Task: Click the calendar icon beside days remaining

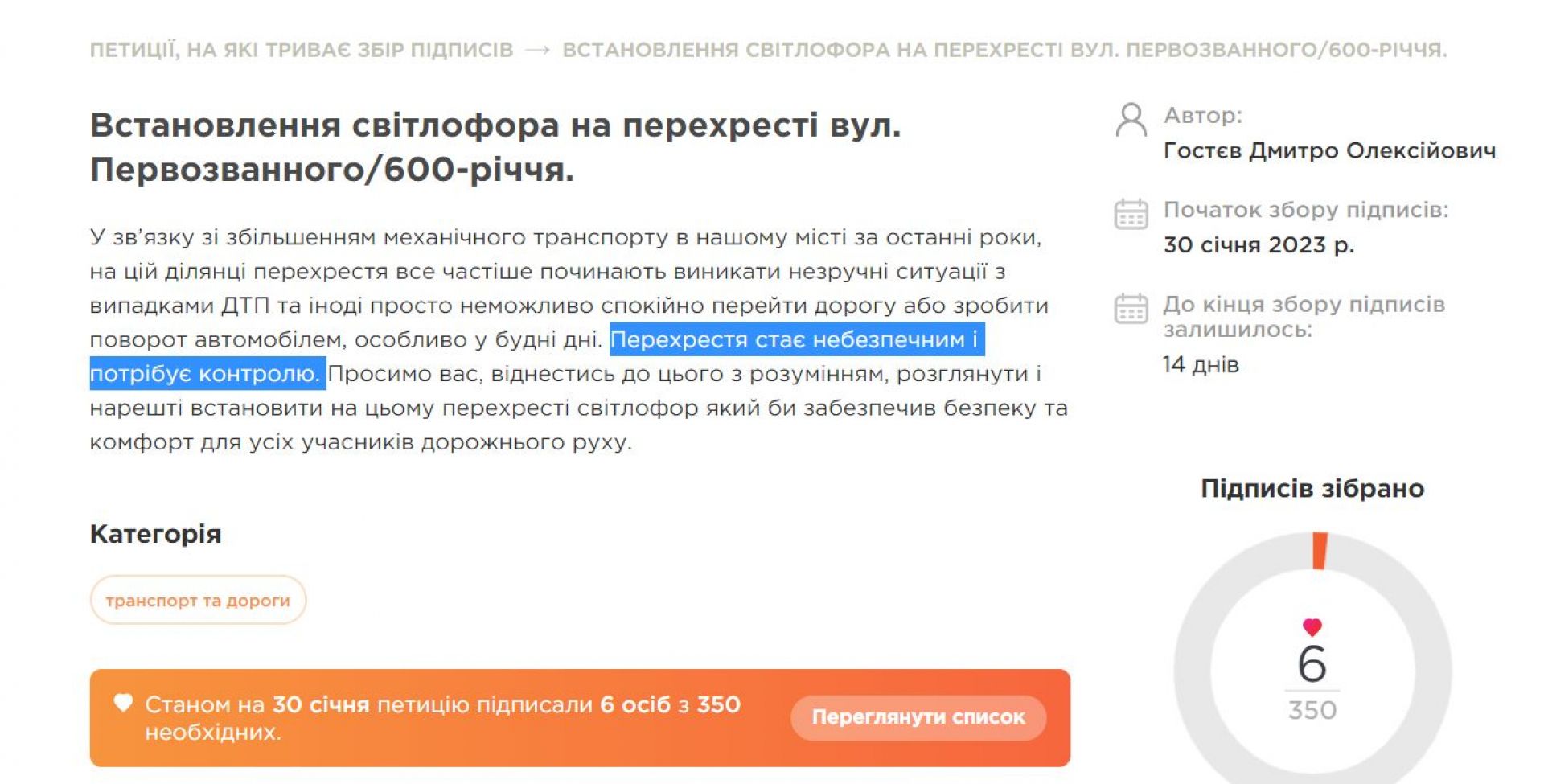Action: point(1131,309)
